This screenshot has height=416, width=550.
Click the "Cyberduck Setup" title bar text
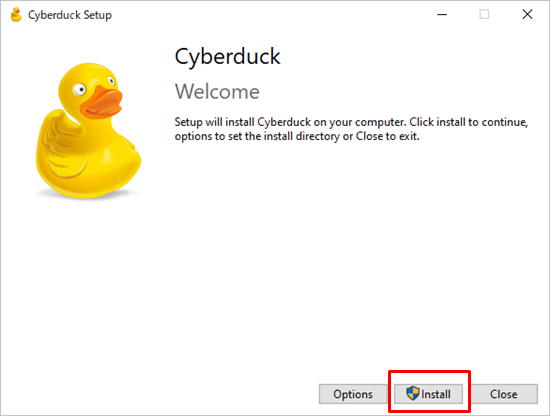70,15
